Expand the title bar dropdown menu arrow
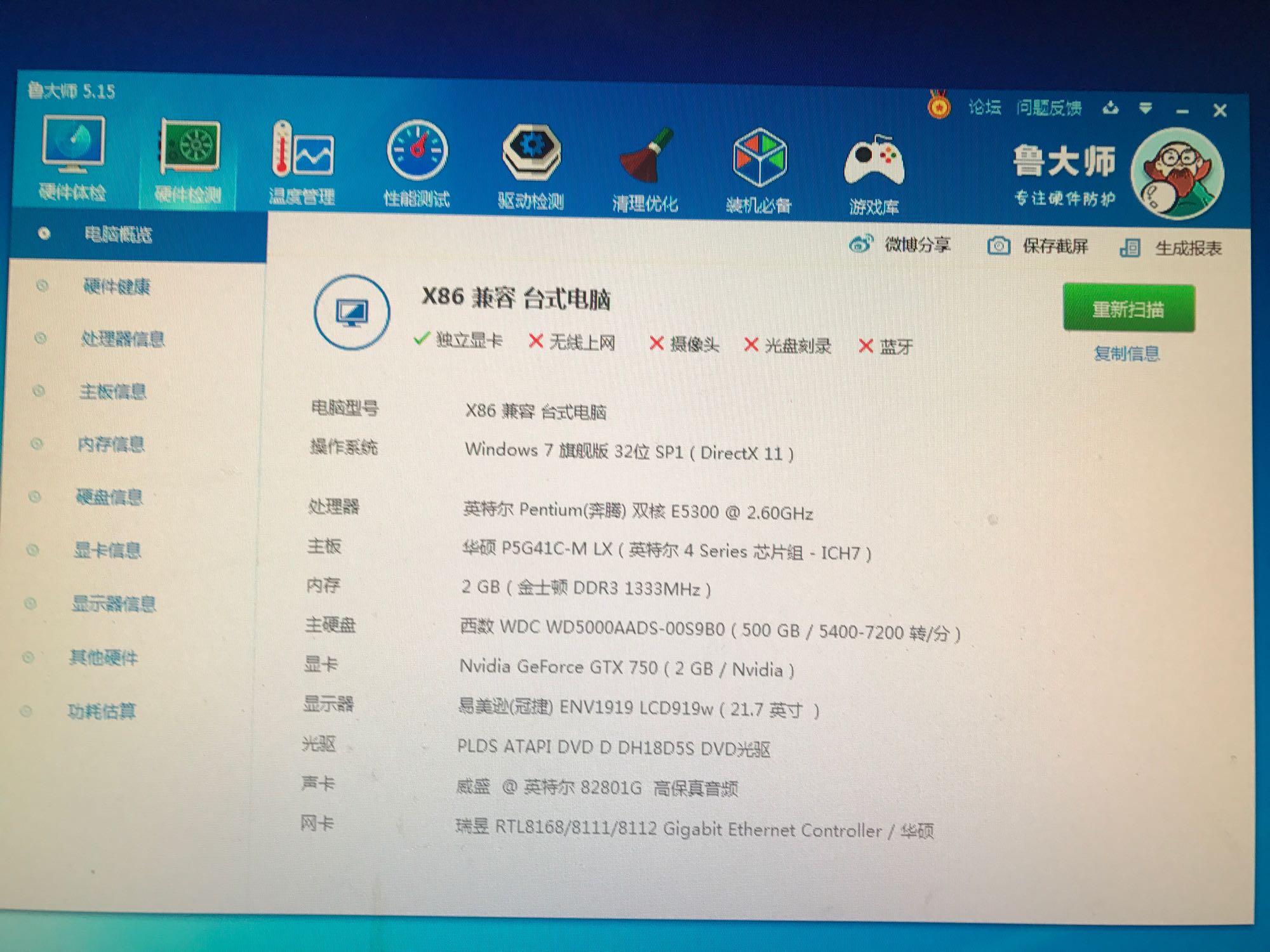Viewport: 1270px width, 952px height. (x=1146, y=109)
